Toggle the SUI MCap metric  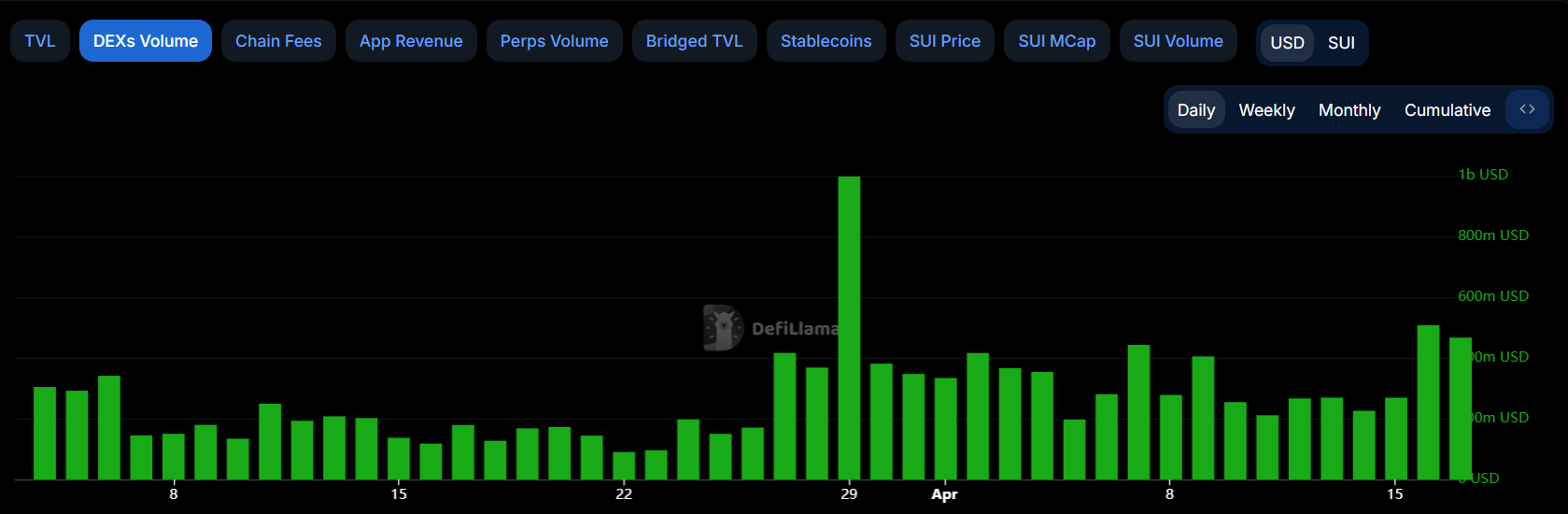point(1056,41)
